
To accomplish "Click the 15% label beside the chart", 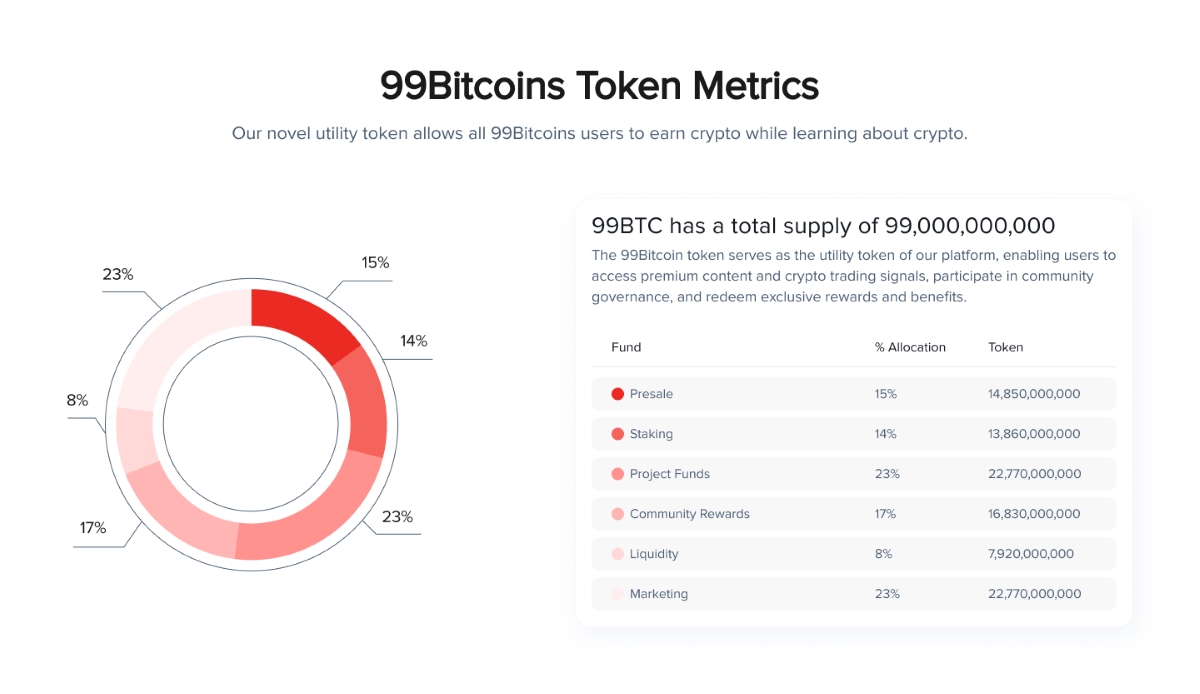I will [375, 263].
